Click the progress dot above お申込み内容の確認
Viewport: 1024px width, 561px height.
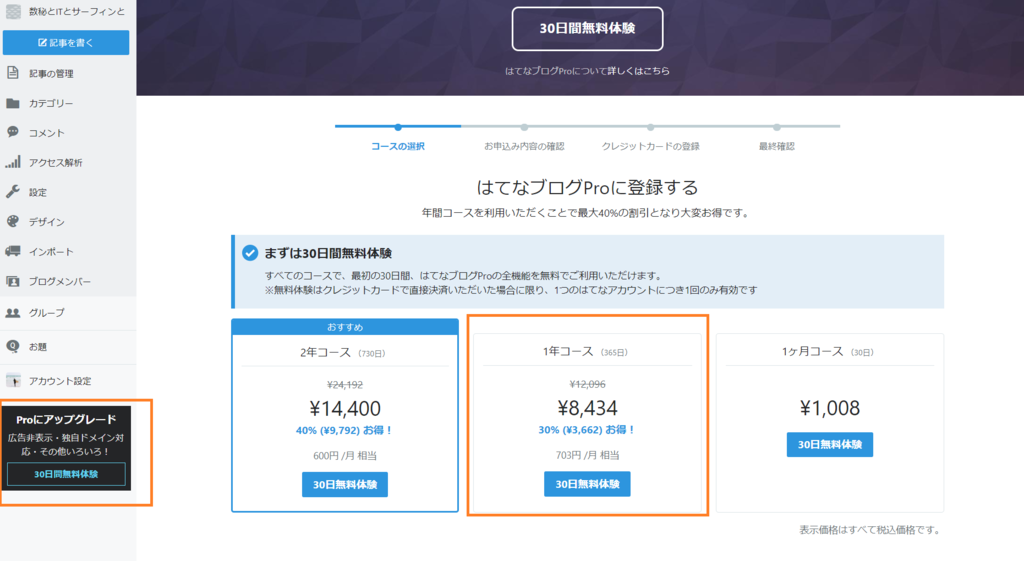pos(524,127)
